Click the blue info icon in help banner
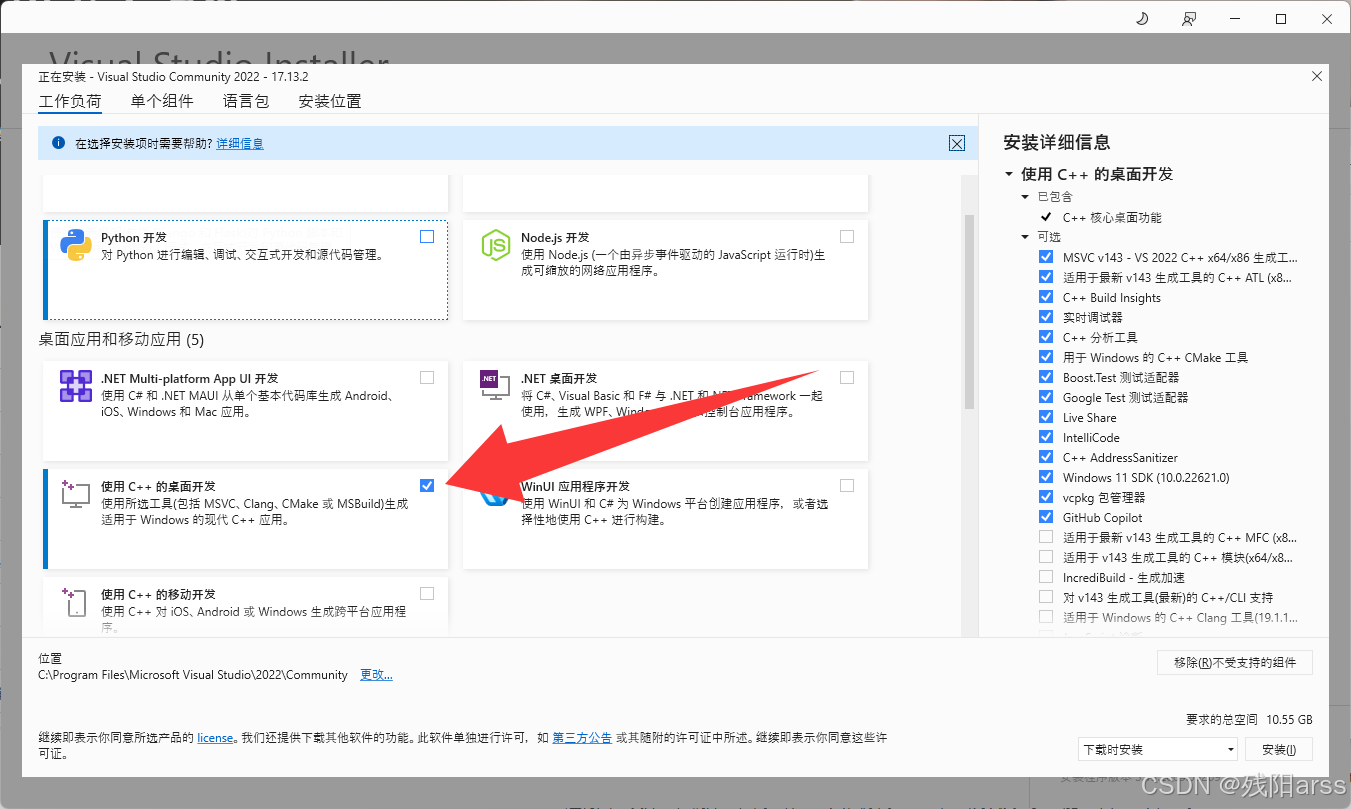Image resolution: width=1351 pixels, height=809 pixels. click(58, 143)
